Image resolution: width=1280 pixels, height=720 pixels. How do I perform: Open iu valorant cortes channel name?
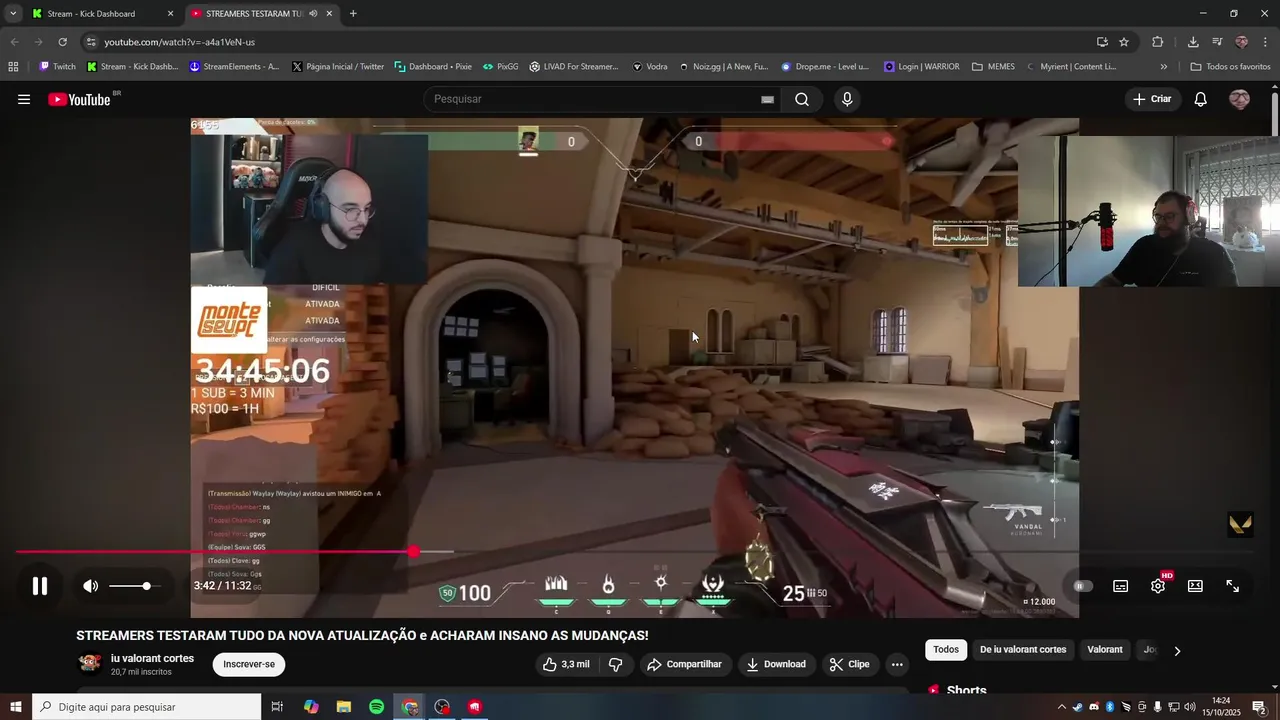coord(152,658)
